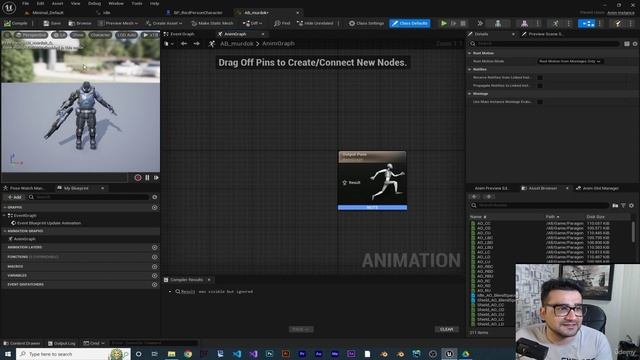The image size is (640, 360).
Task: Click the graph navigate forward arrow
Action: pyautogui.click(x=196, y=43)
